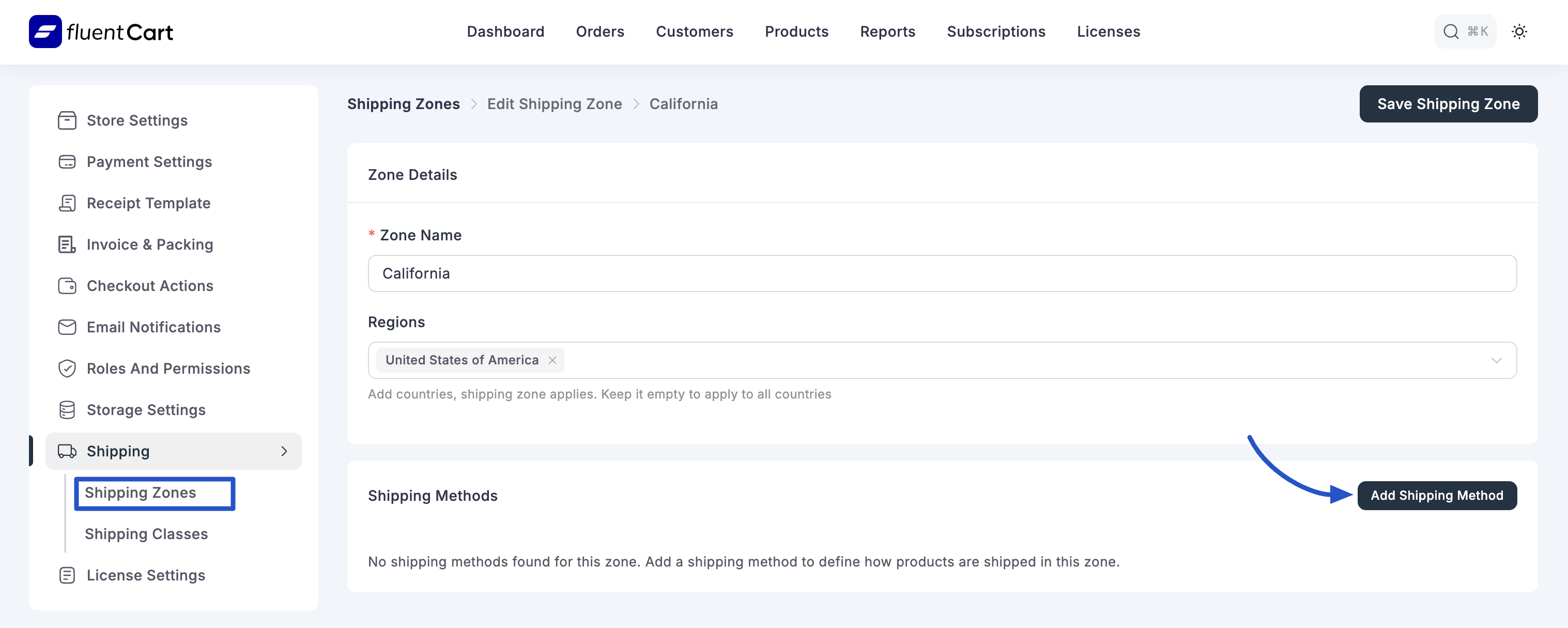Image resolution: width=1568 pixels, height=628 pixels.
Task: Click the Save Shipping Zone button
Action: coord(1449,103)
